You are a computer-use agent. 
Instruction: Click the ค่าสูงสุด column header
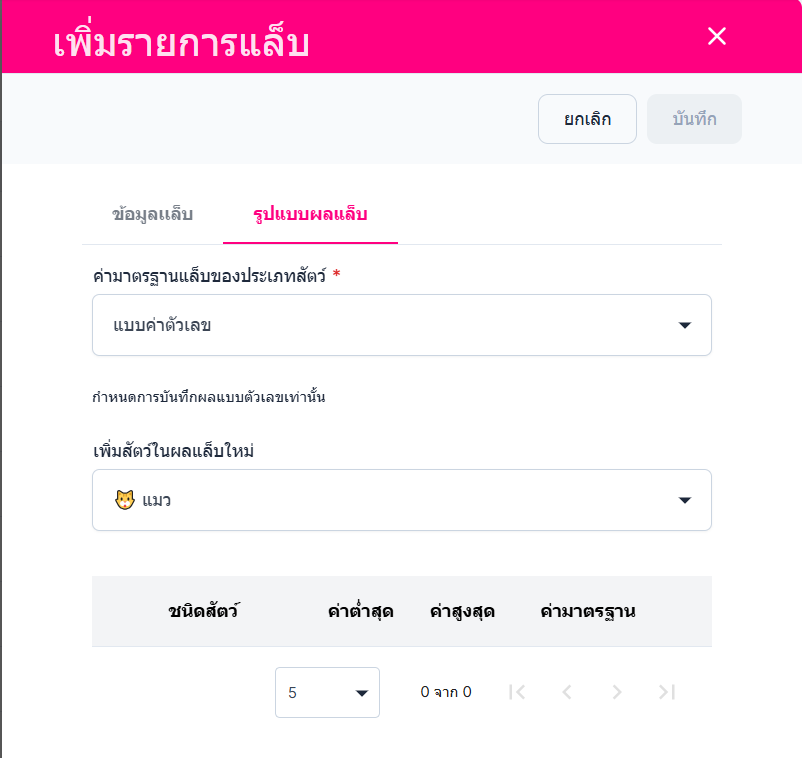[462, 611]
